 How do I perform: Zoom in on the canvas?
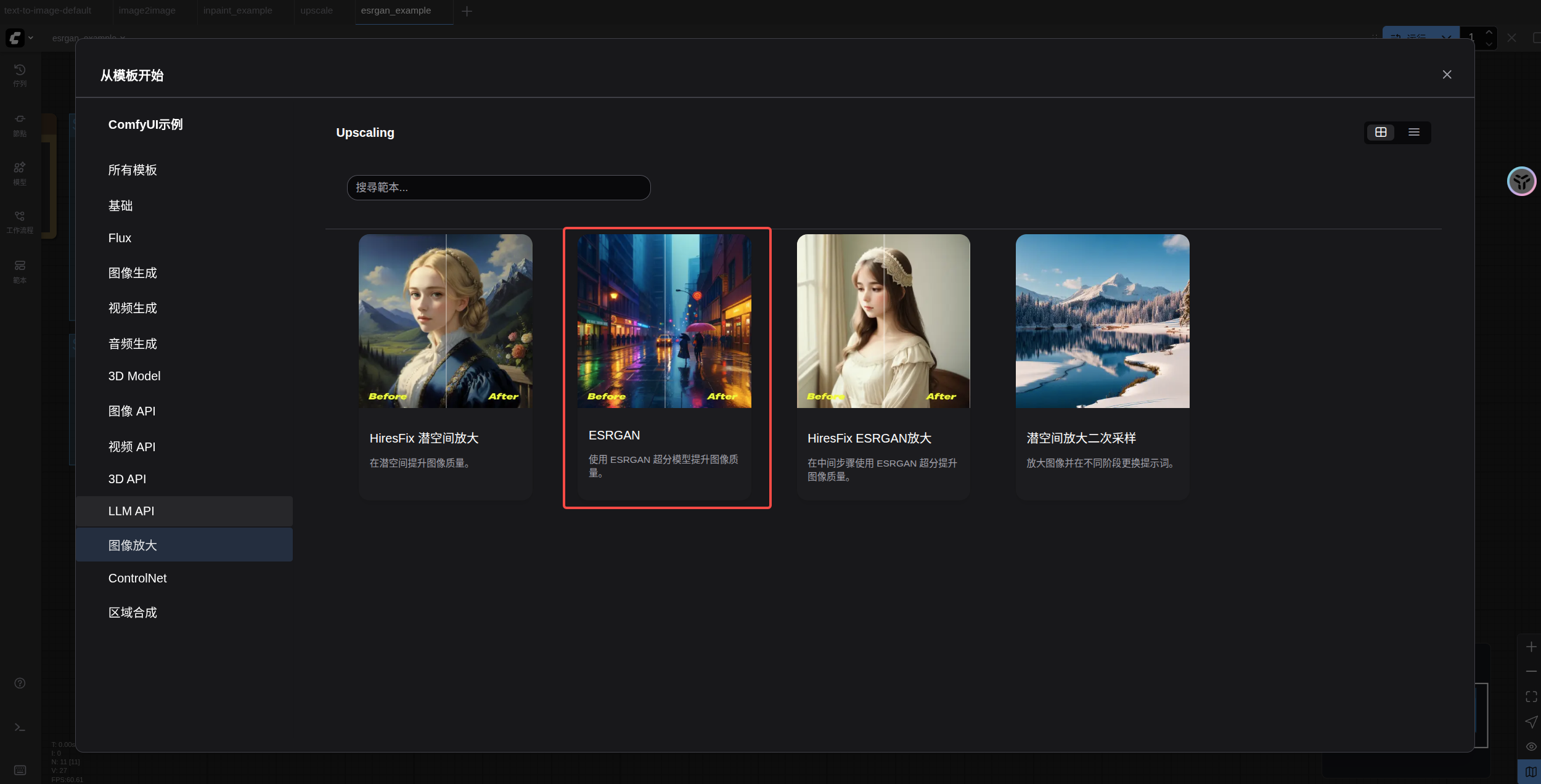pos(1531,647)
